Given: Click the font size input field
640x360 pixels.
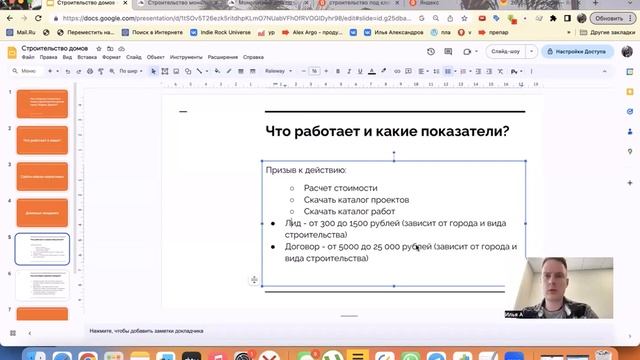Looking at the screenshot, I should (314, 71).
